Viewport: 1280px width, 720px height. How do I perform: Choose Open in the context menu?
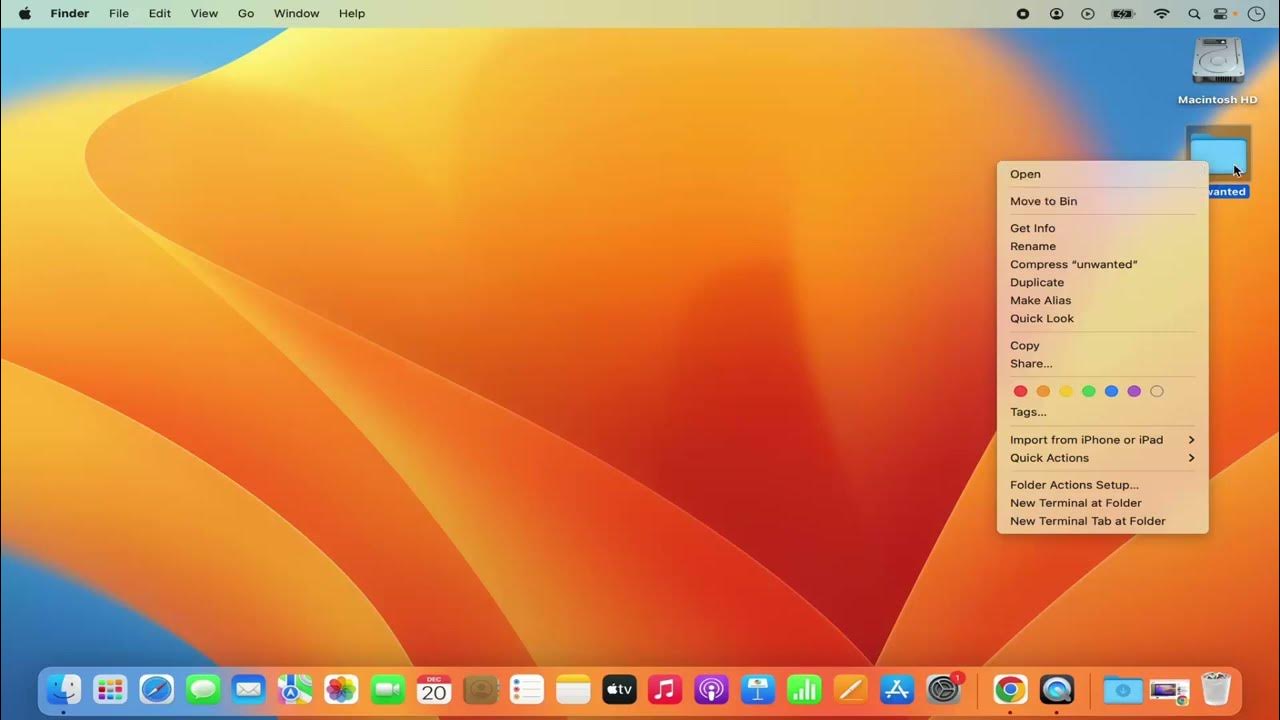(x=1102, y=174)
